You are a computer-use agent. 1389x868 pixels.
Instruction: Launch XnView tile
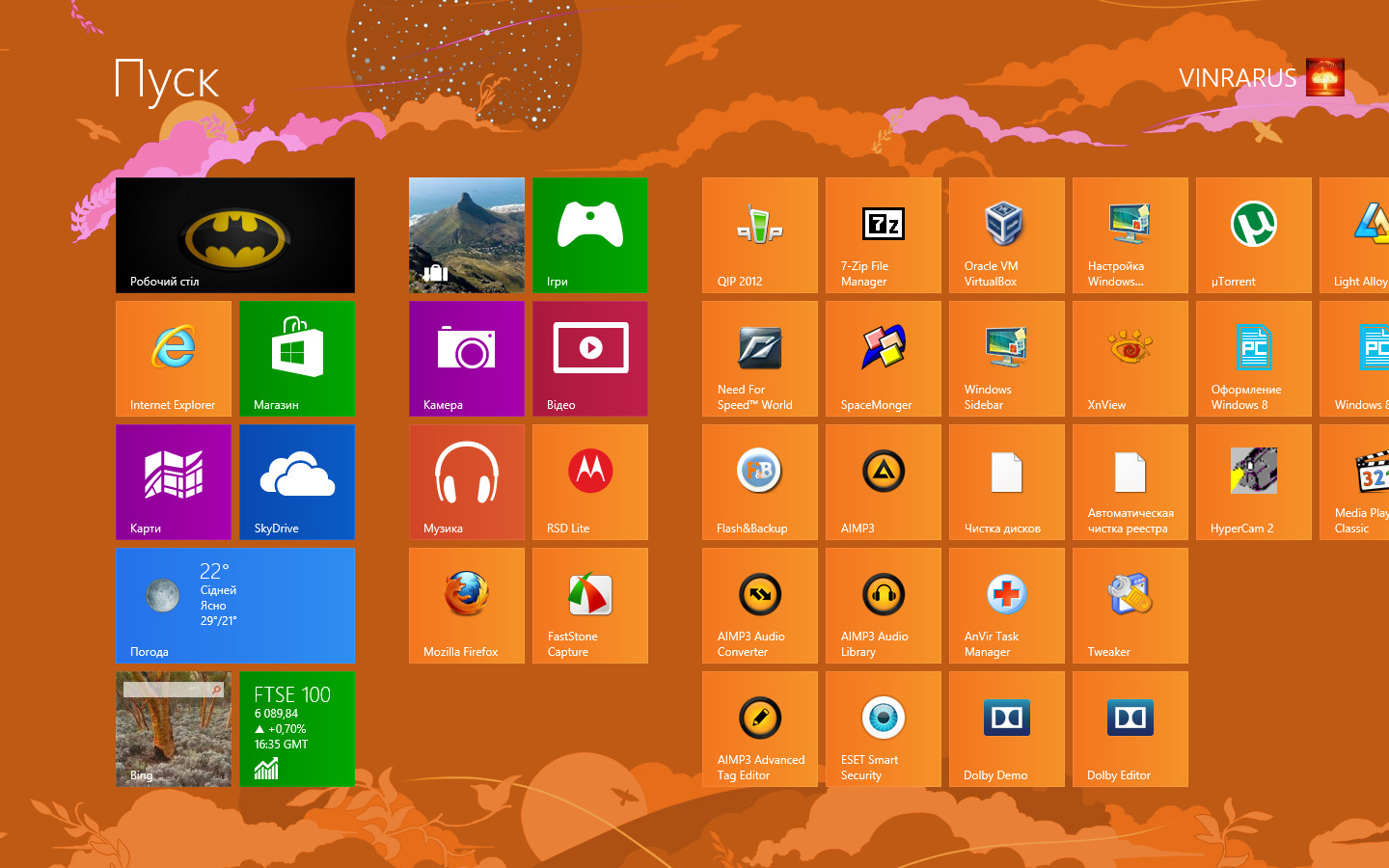(1130, 359)
